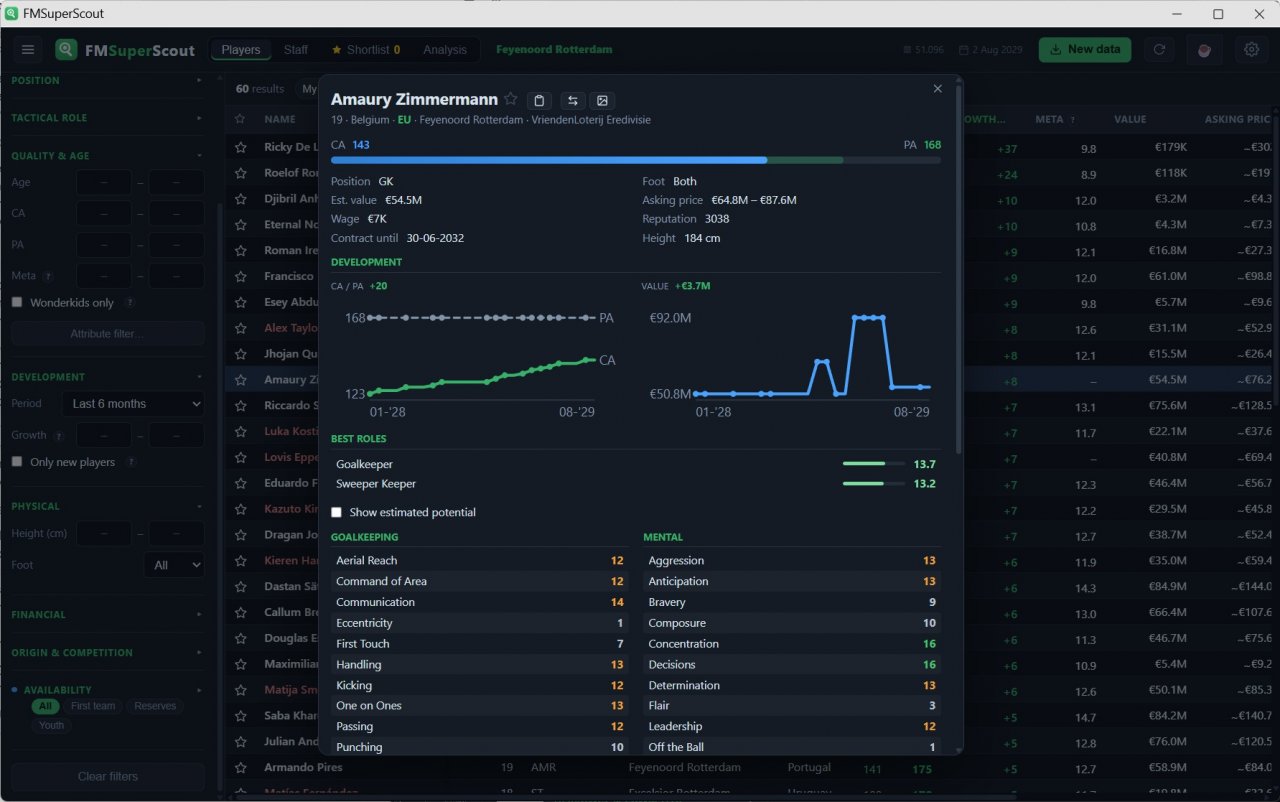Sort by the VALUE column header
Image resolution: width=1280 pixels, height=802 pixels.
pyautogui.click(x=1130, y=119)
